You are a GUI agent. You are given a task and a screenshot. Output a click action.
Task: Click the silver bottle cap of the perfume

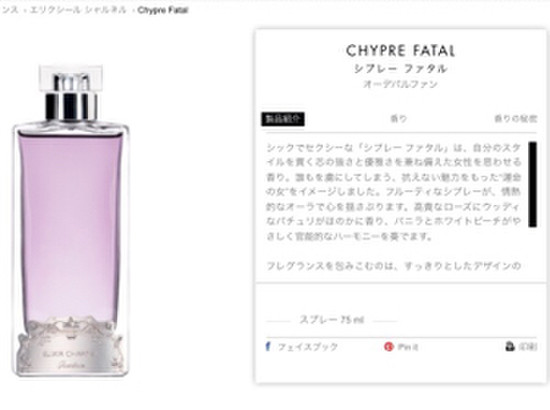coord(71,93)
